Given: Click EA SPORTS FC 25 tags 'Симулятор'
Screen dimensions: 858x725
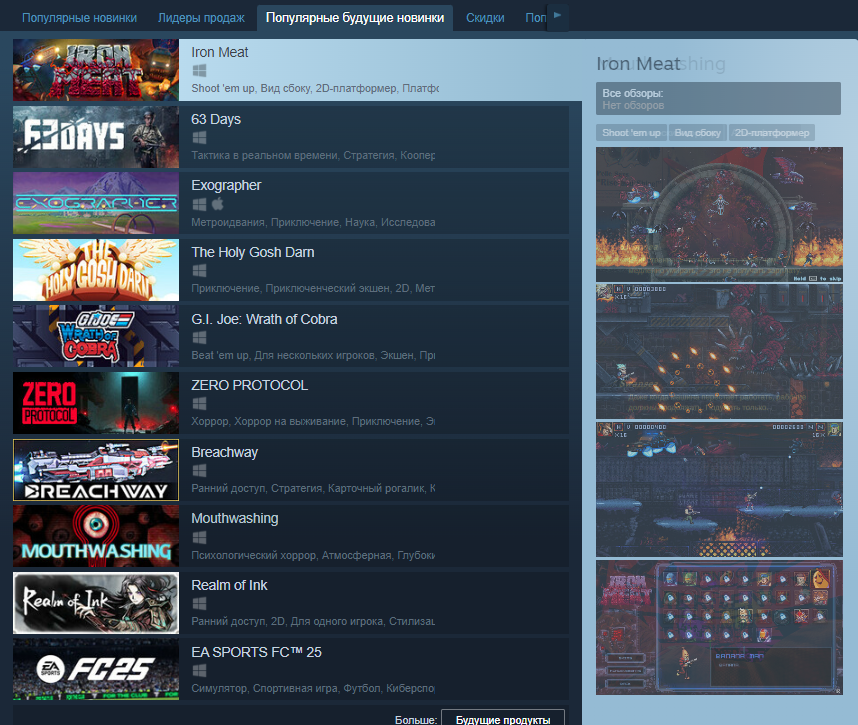Looking at the screenshot, I should tap(219, 688).
